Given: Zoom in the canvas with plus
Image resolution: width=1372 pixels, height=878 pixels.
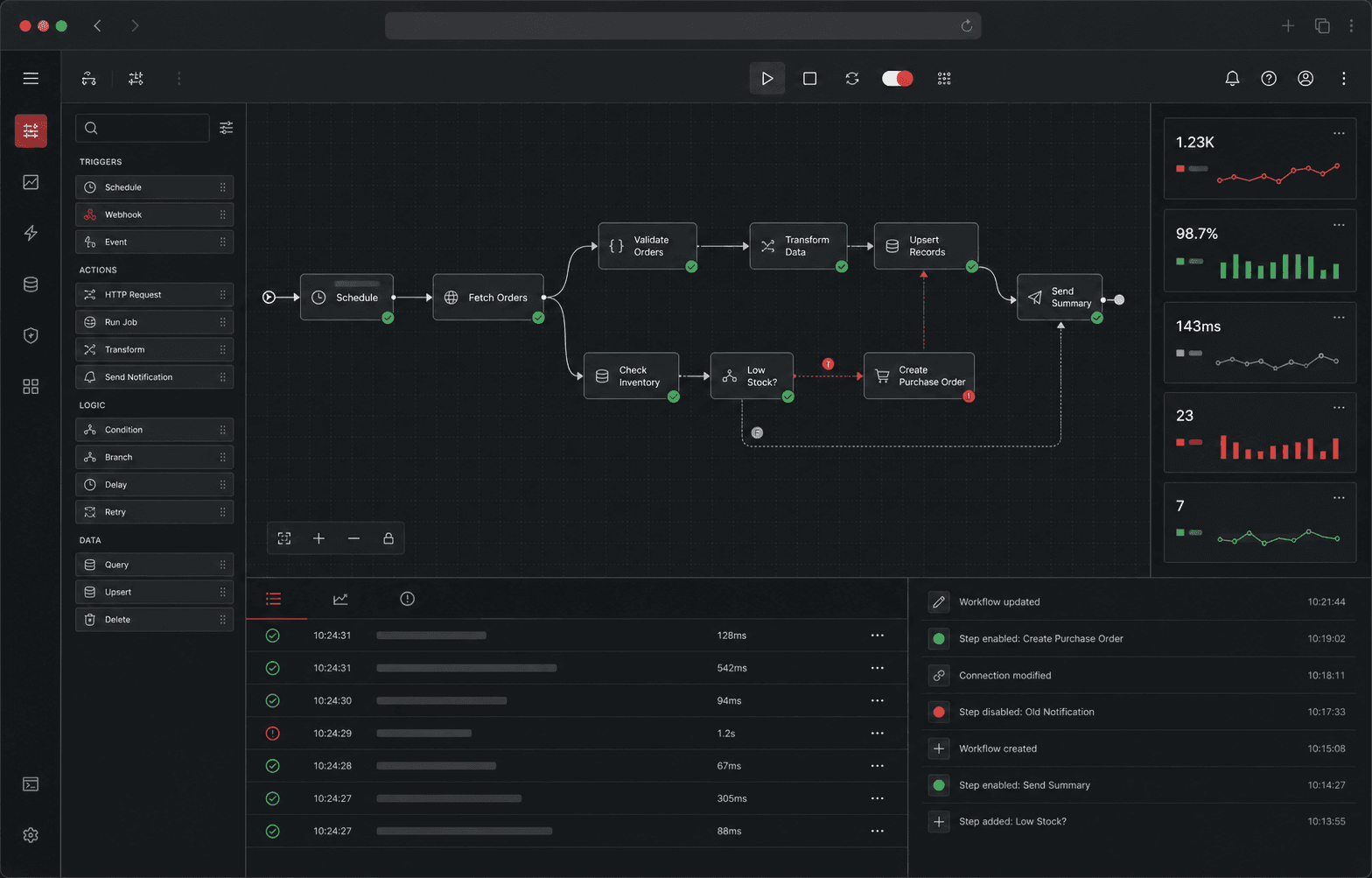Looking at the screenshot, I should [x=318, y=538].
